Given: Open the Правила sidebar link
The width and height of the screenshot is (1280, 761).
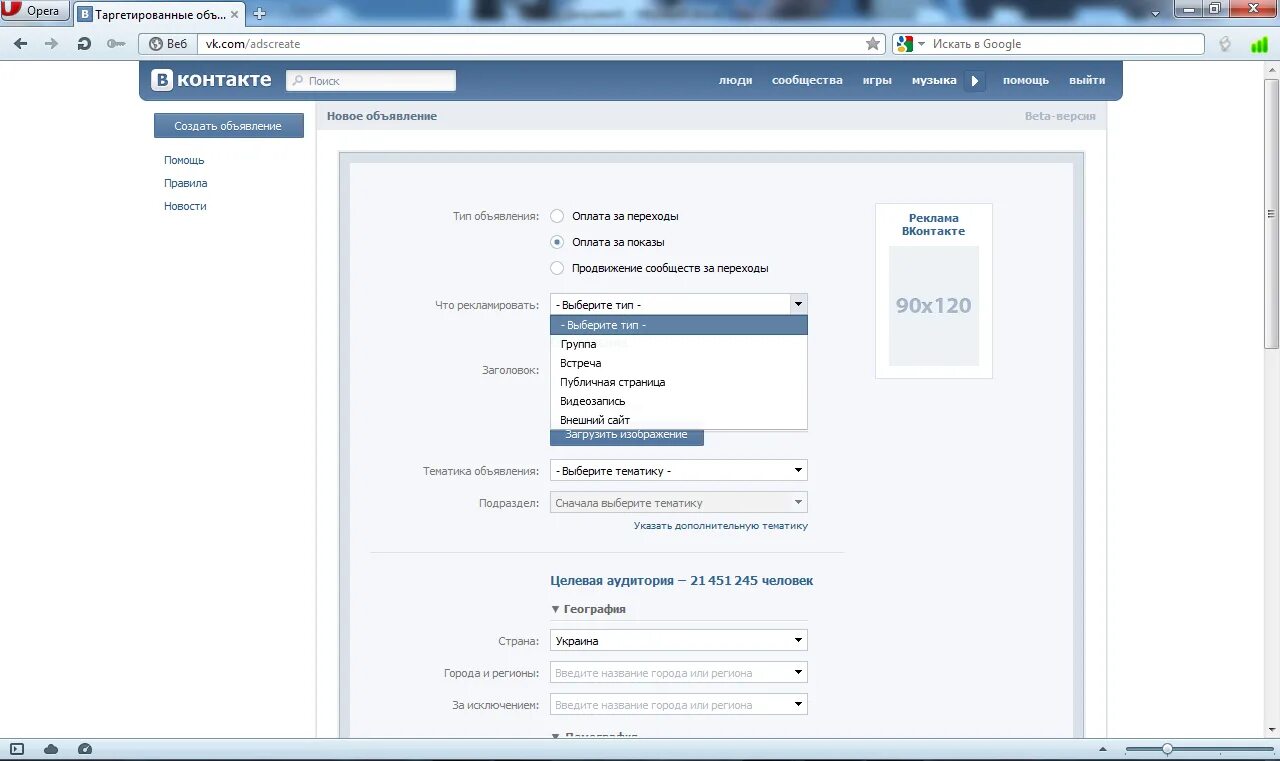Looking at the screenshot, I should click(186, 183).
